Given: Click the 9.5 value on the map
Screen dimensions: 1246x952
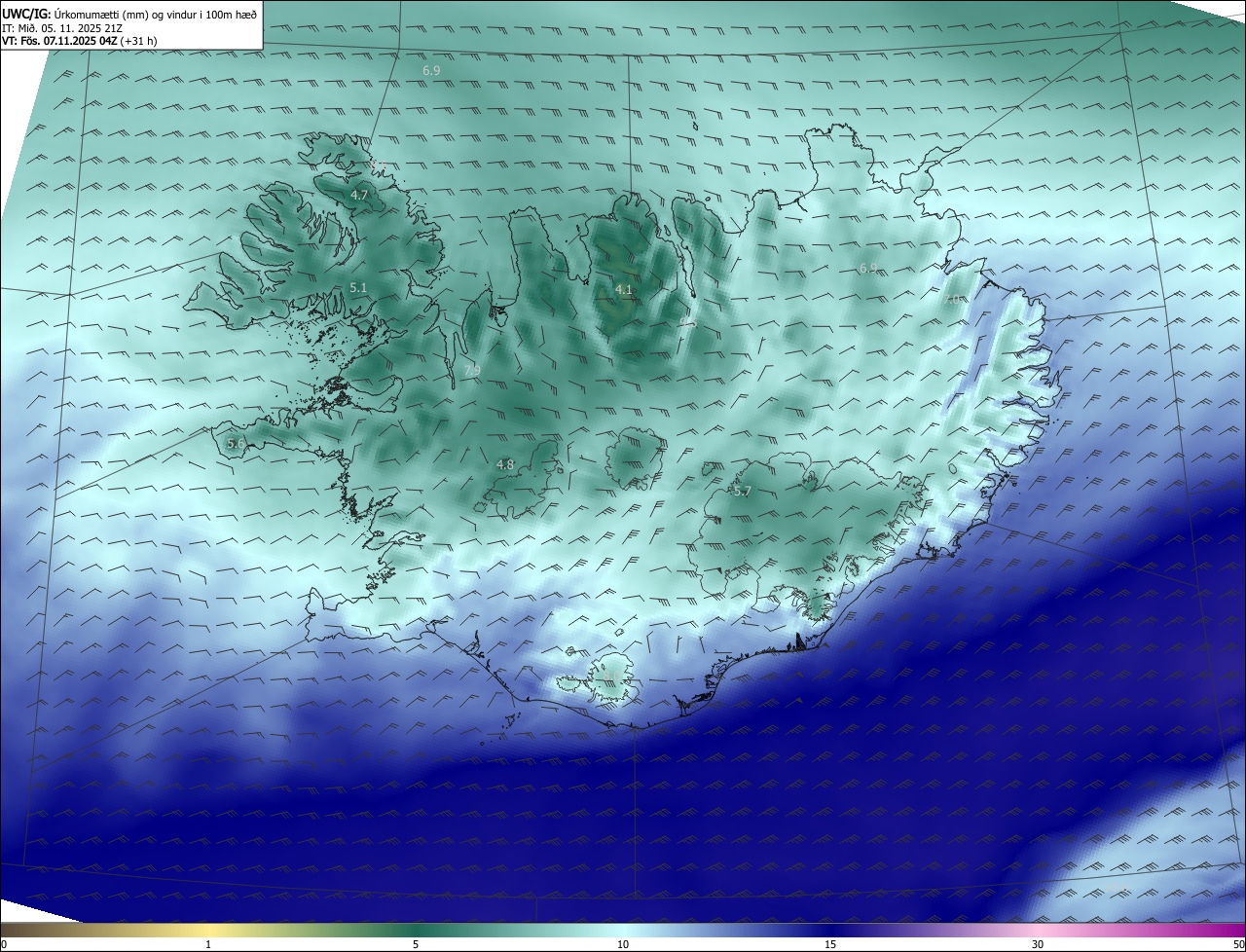Looking at the screenshot, I should 687,321.
